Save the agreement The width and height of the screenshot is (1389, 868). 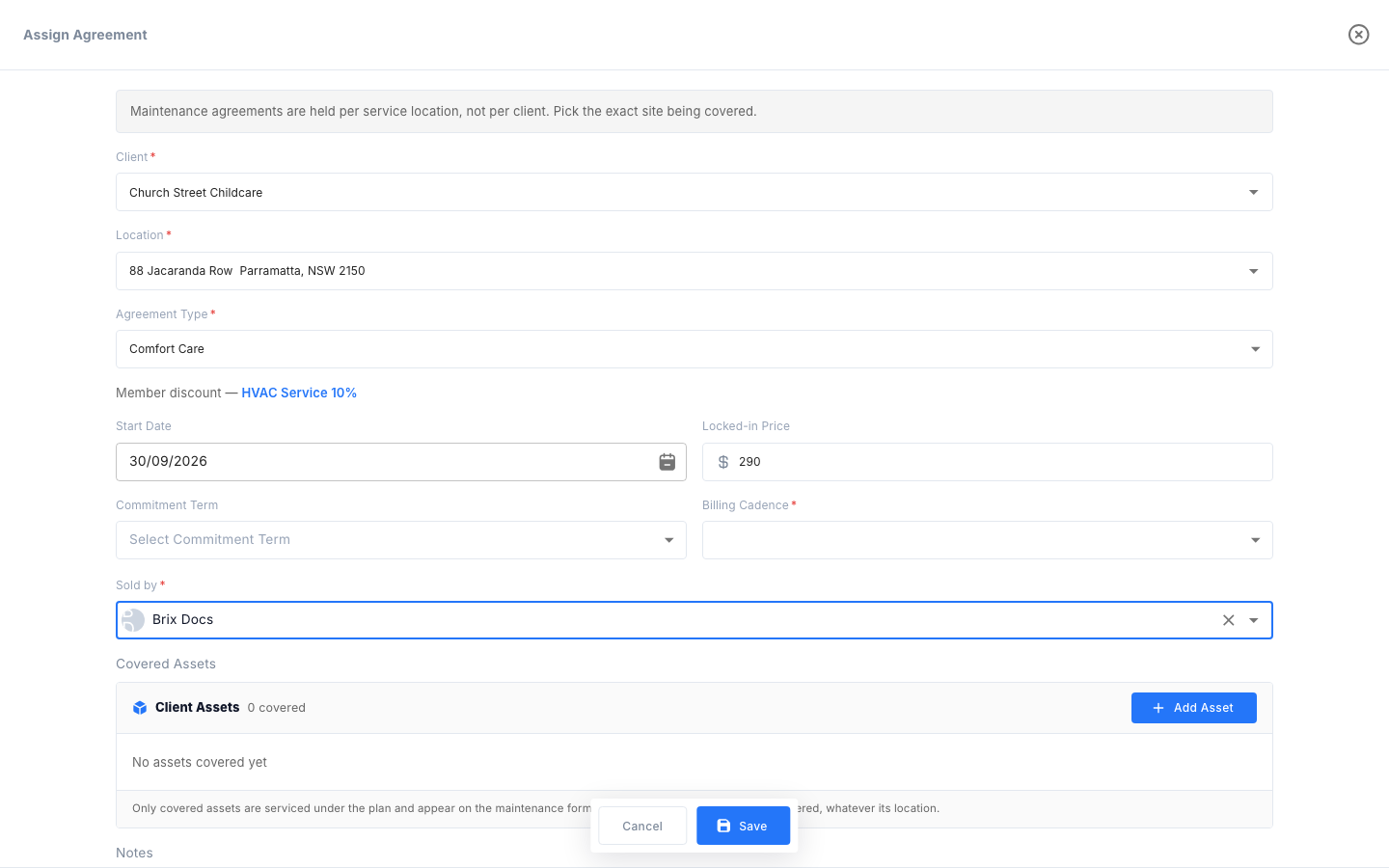point(744,826)
